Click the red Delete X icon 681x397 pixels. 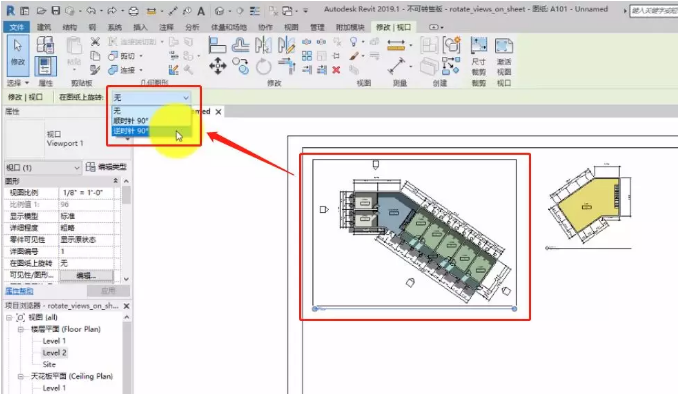pyautogui.click(x=336, y=69)
